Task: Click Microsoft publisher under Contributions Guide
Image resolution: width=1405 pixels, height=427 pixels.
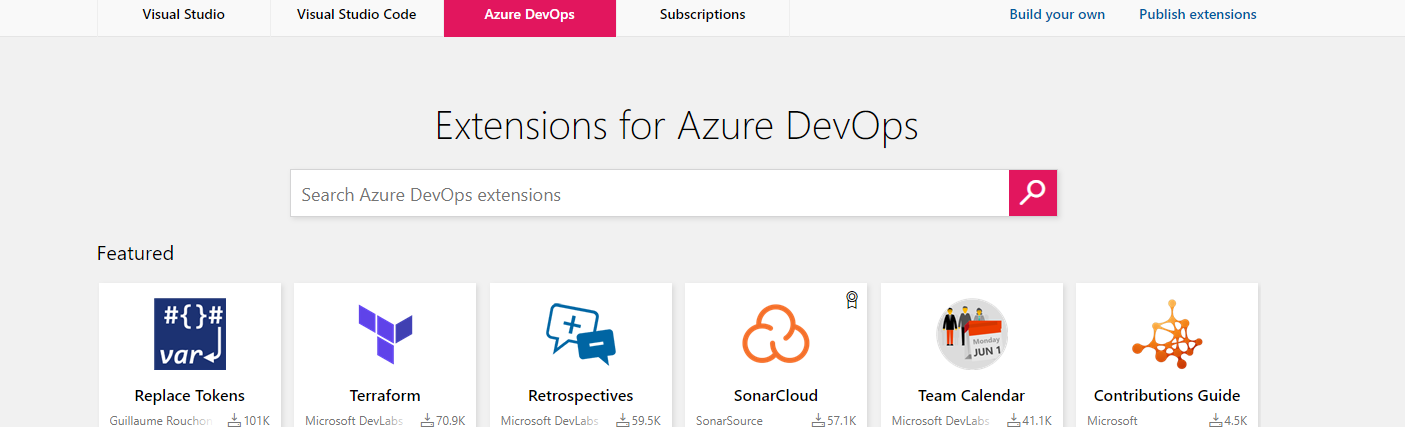Action: pyautogui.click(x=1112, y=421)
